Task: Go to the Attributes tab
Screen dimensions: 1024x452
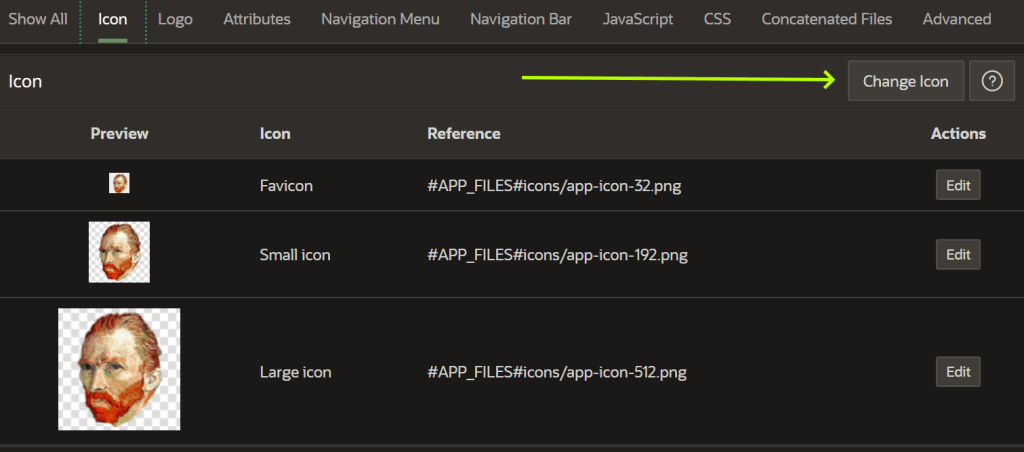Action: click(x=257, y=19)
